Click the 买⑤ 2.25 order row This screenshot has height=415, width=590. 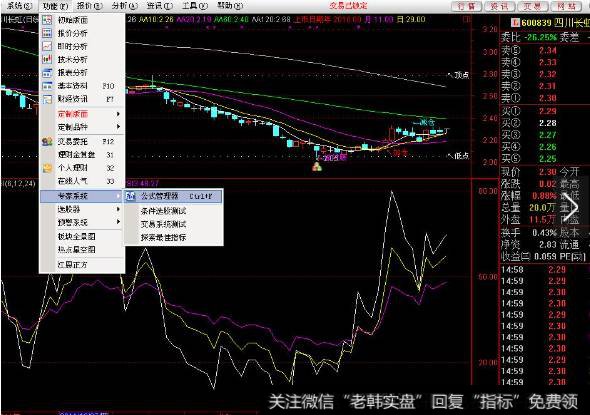(x=545, y=158)
